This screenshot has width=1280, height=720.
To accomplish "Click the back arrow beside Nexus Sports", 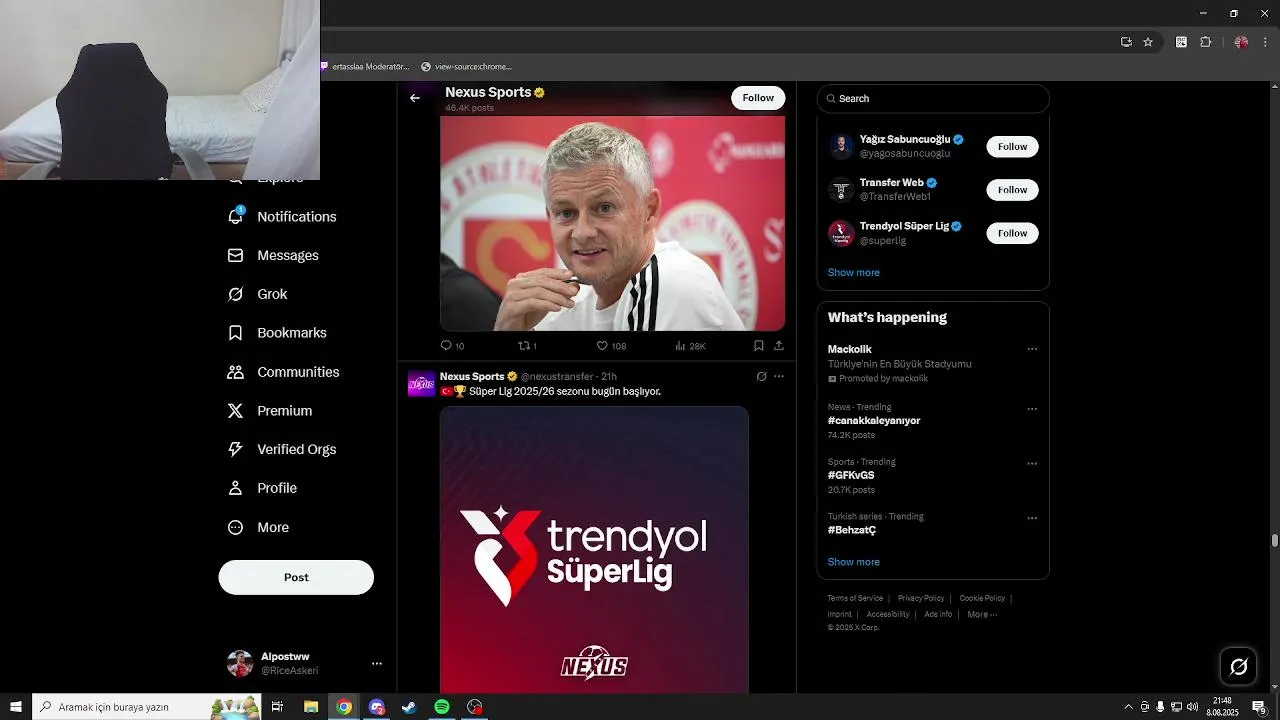I will (415, 98).
